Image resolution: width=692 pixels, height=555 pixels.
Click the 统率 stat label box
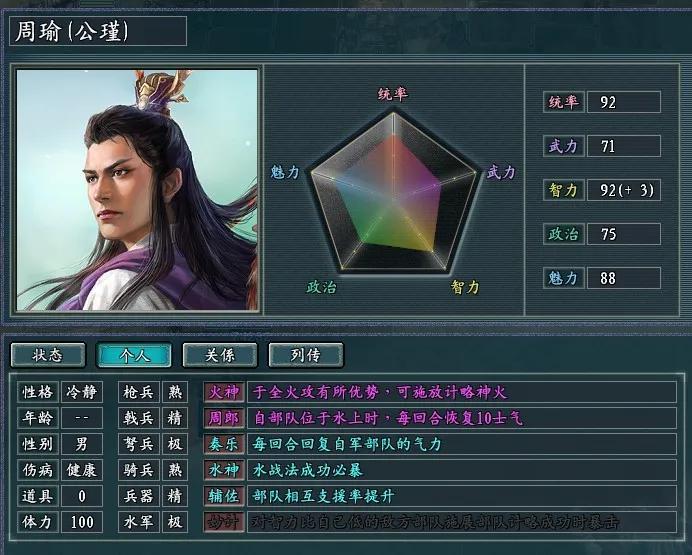tap(564, 102)
